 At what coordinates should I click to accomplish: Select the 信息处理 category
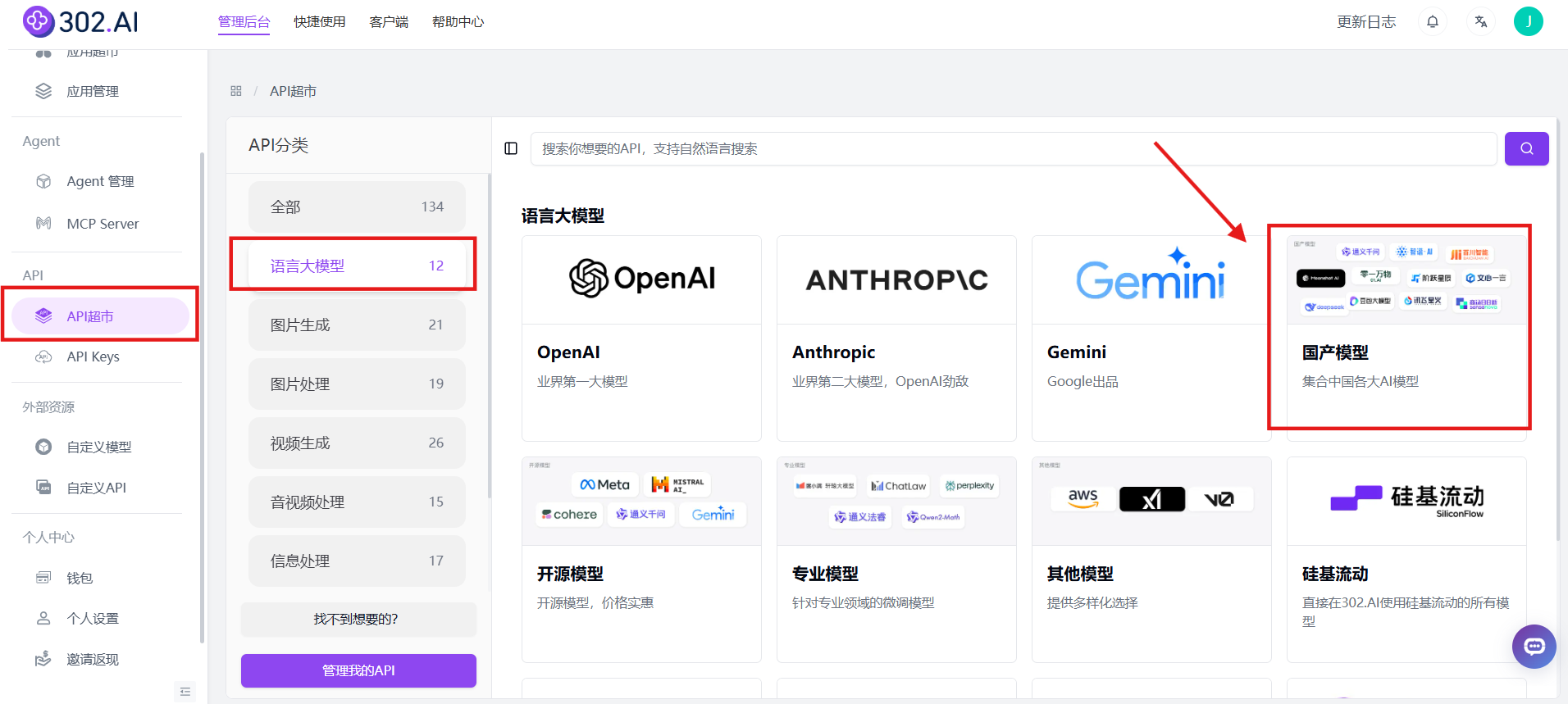coord(357,561)
